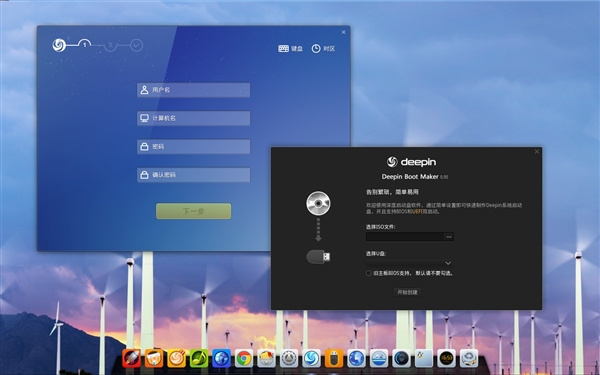600x375 pixels.
Task: Go to installer step 2 indicator
Action: click(x=111, y=45)
